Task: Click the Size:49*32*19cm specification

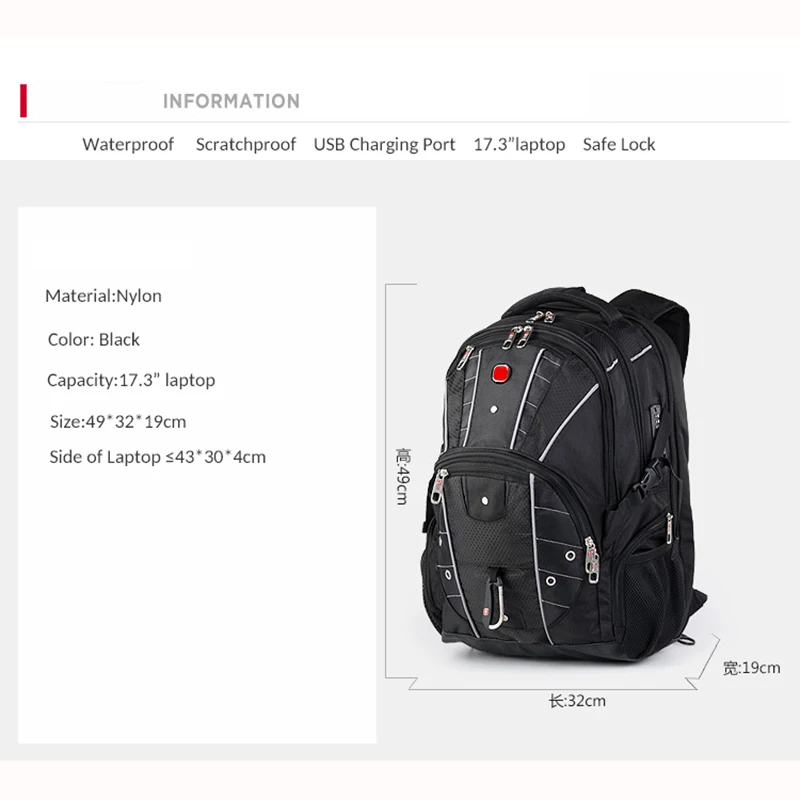Action: (x=118, y=422)
